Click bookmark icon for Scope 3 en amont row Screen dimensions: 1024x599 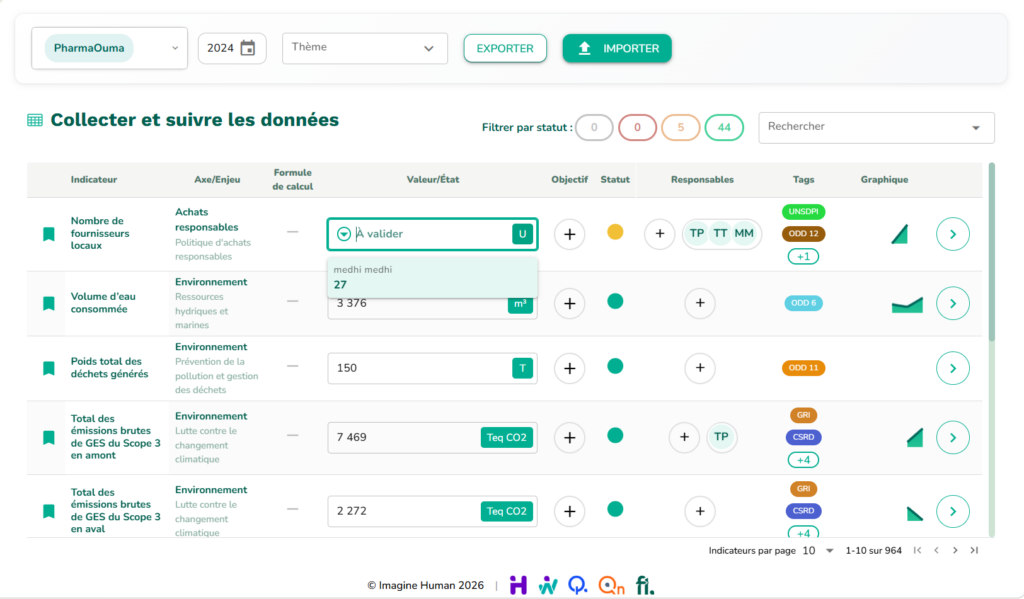48,437
